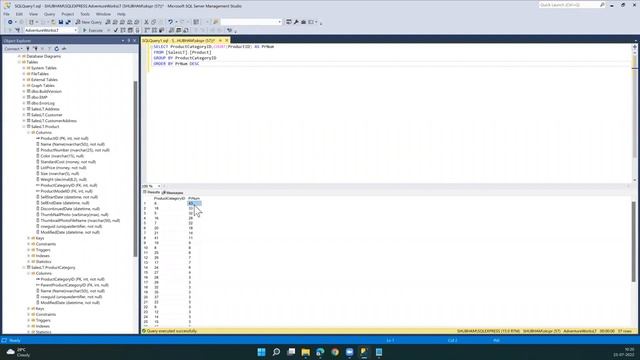Collapse the SalesLT.Product table node
Viewport: 640px width, 360px height.
pyautogui.click(x=24, y=127)
